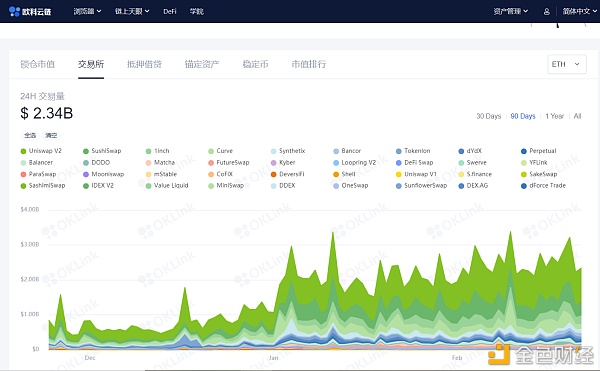Toggle the SushiSwap legend series
The image size is (600, 371).
pos(102,151)
